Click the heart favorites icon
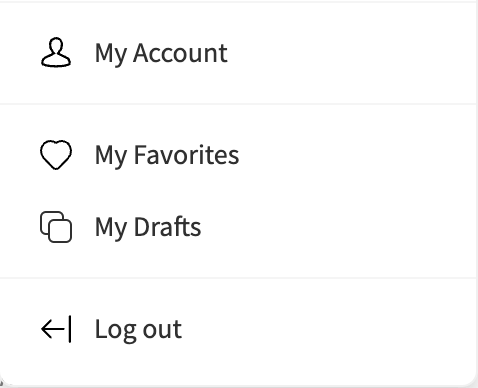Image resolution: width=478 pixels, height=388 pixels. point(56,155)
